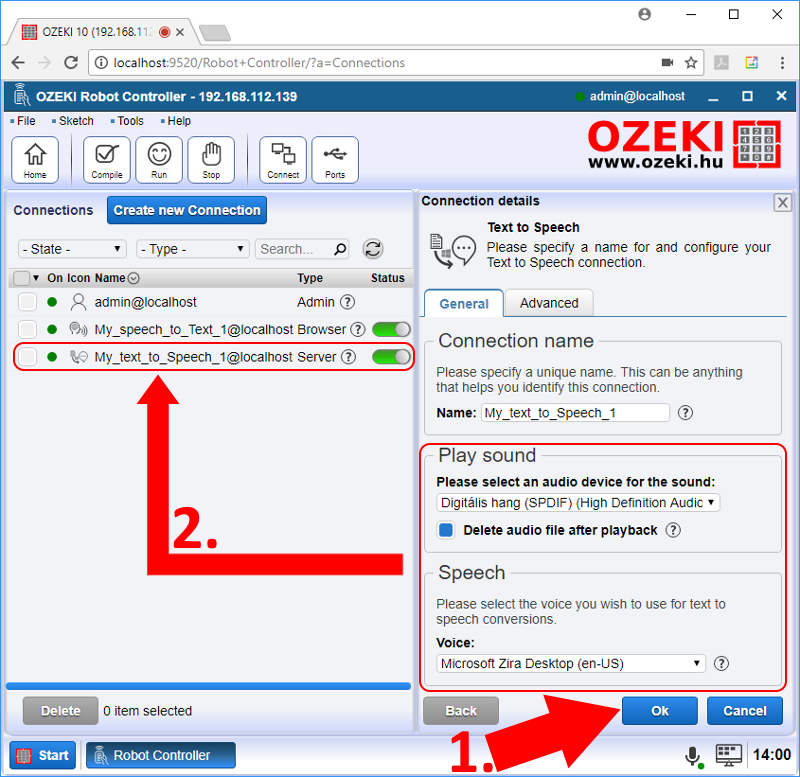Click Robot Controller taskbar item
800x777 pixels.
coord(161,755)
